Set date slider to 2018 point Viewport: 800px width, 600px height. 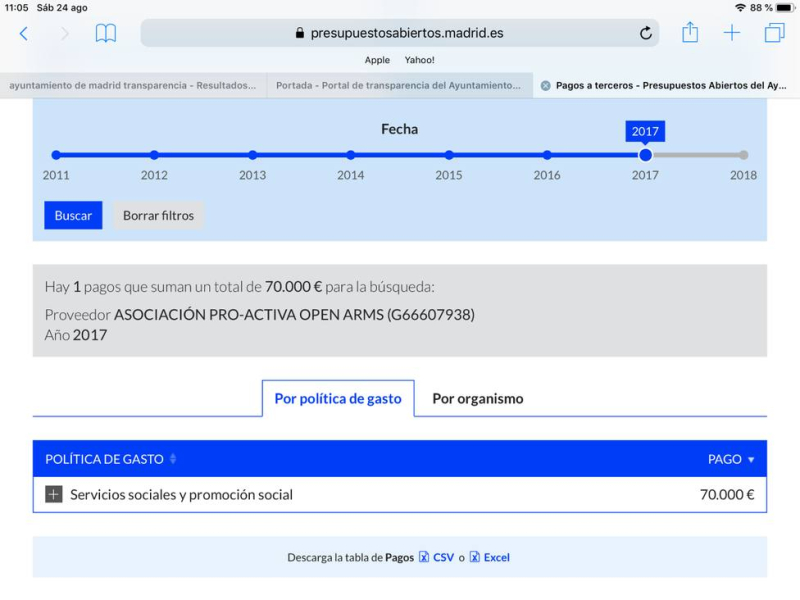pos(743,155)
